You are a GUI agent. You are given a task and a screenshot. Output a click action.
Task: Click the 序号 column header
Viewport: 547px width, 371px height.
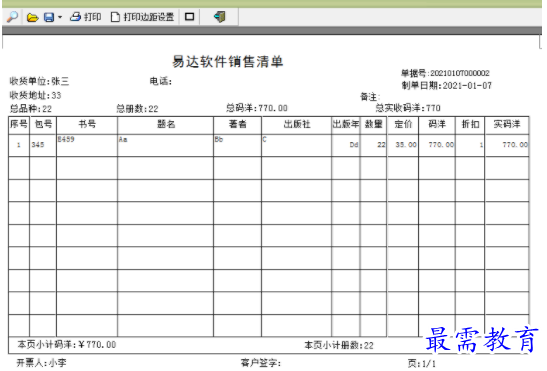19,124
